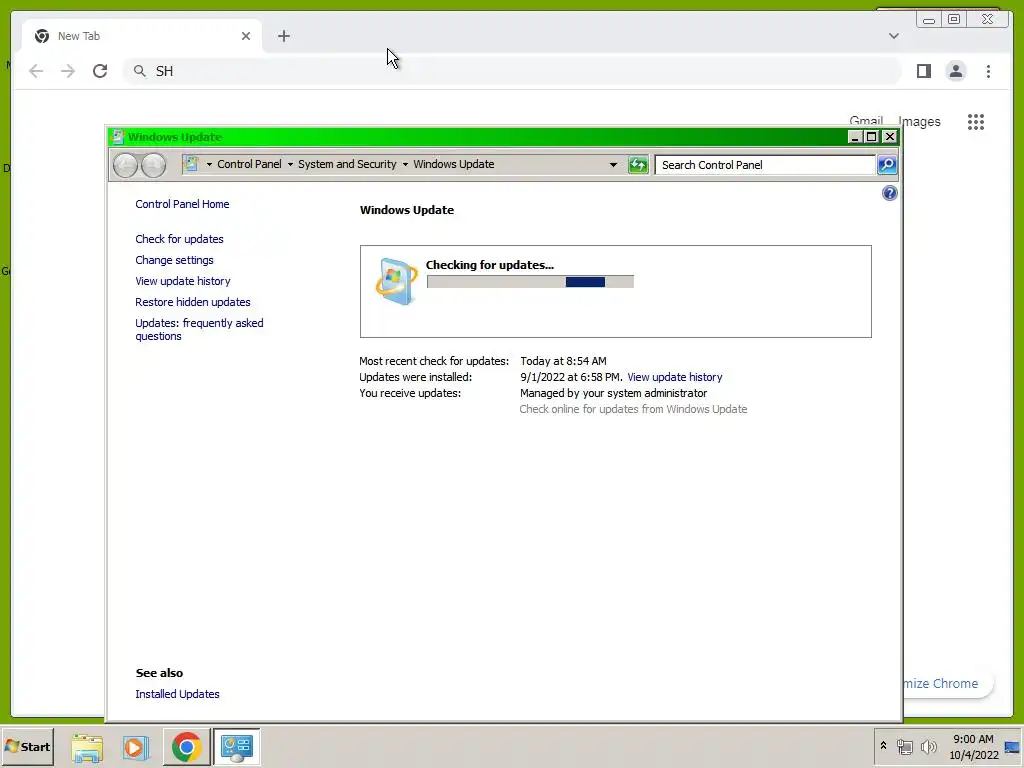Select Windows Update breadcrumb
The width and height of the screenshot is (1024, 768).
coord(454,165)
